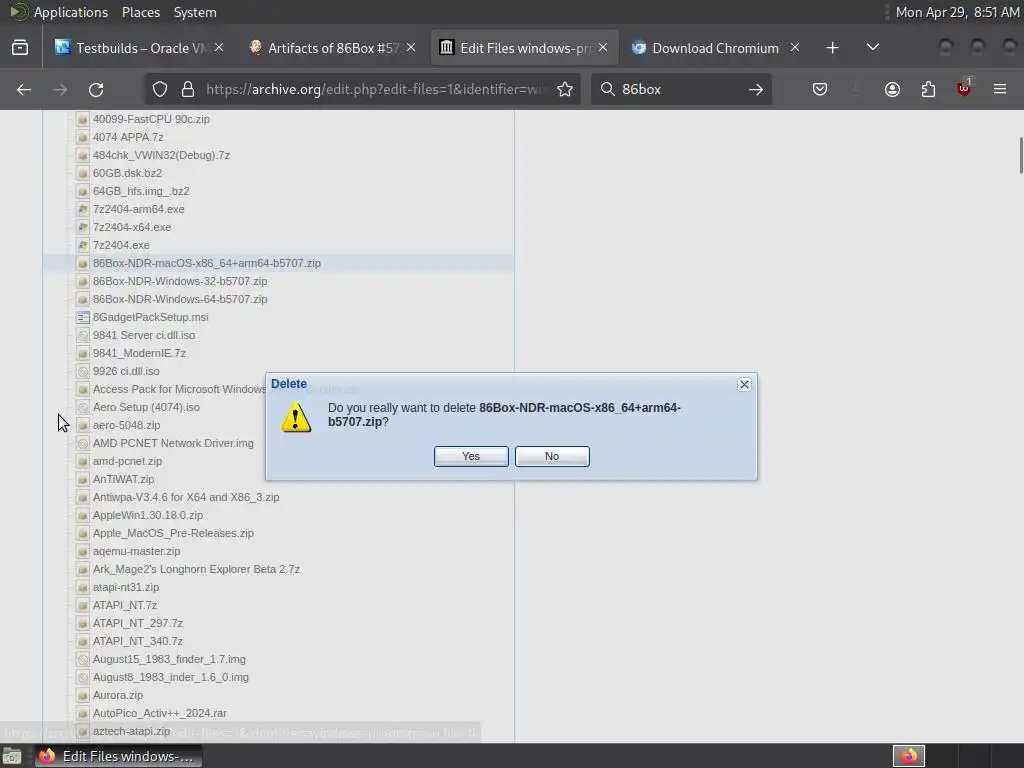Open the Firefox account icon
Image resolution: width=1024 pixels, height=768 pixels.
[x=892, y=89]
